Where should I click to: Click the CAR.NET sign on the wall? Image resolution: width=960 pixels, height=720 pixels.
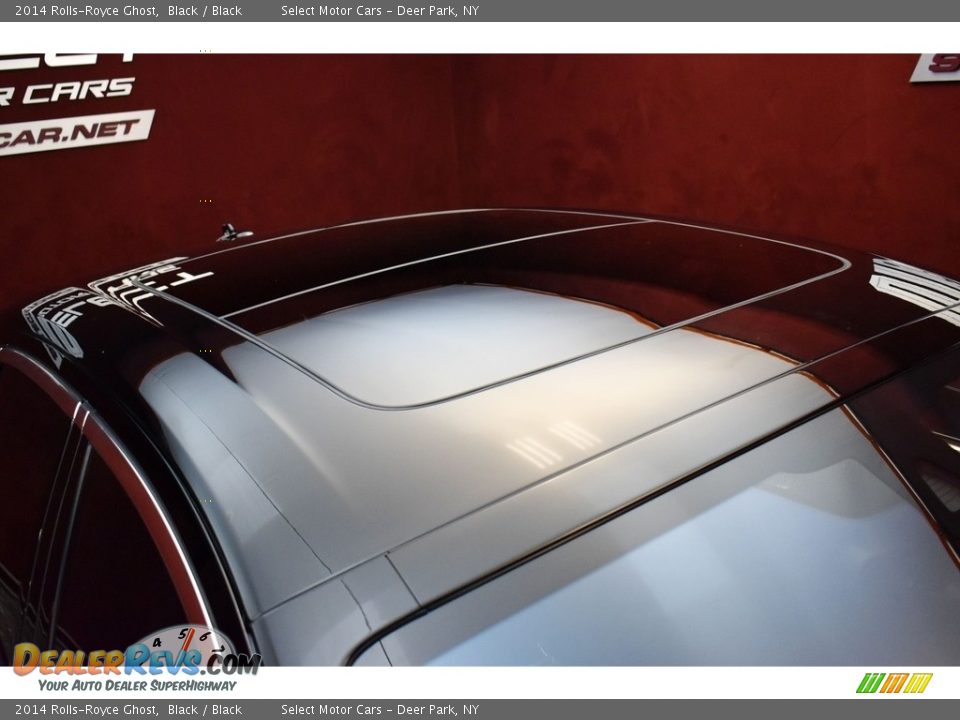75,132
